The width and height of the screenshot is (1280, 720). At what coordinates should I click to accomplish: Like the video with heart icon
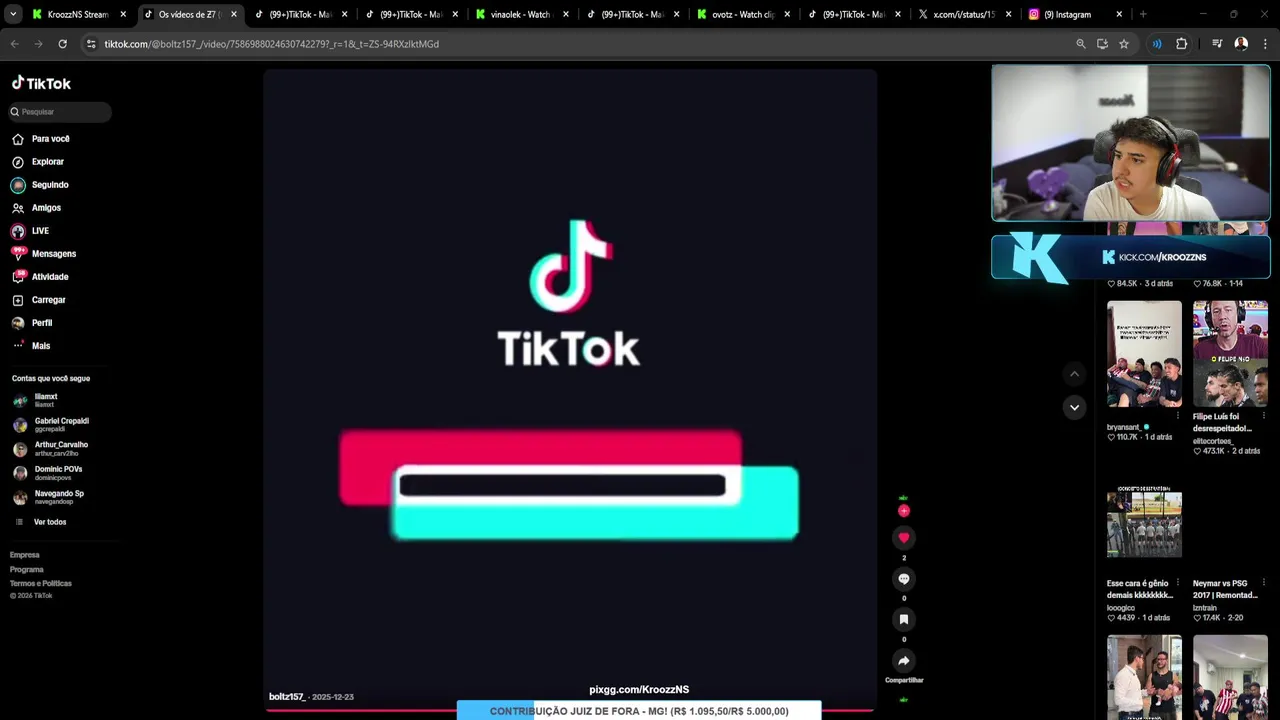[904, 538]
